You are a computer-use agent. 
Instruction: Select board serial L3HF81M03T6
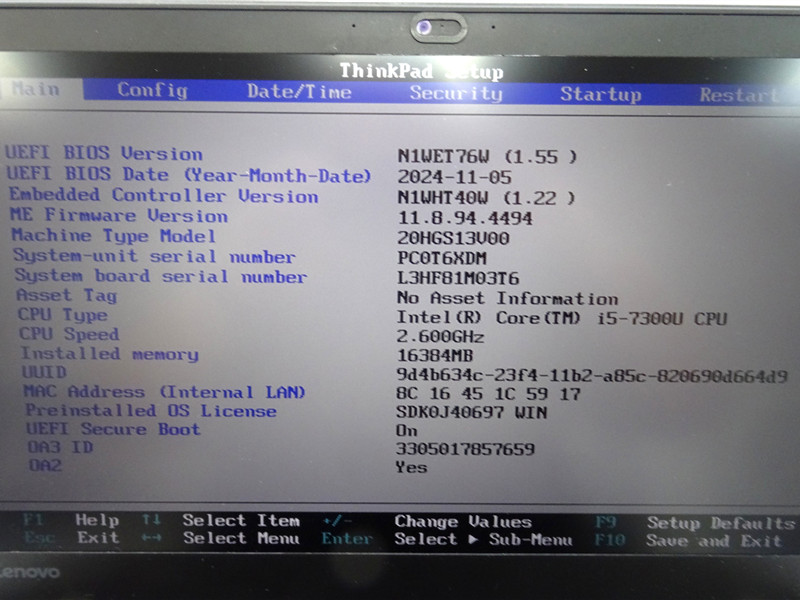point(458,278)
